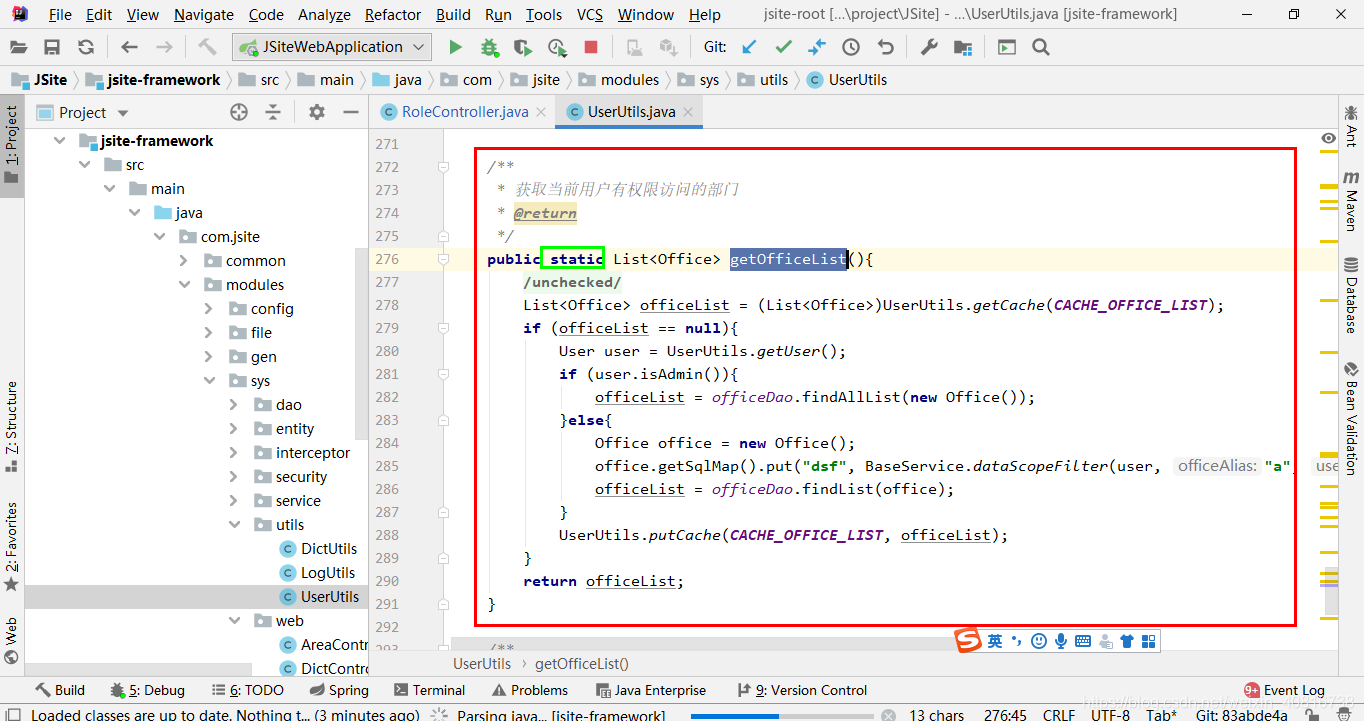
Task: Show Git history using the clock icon
Action: (851, 47)
